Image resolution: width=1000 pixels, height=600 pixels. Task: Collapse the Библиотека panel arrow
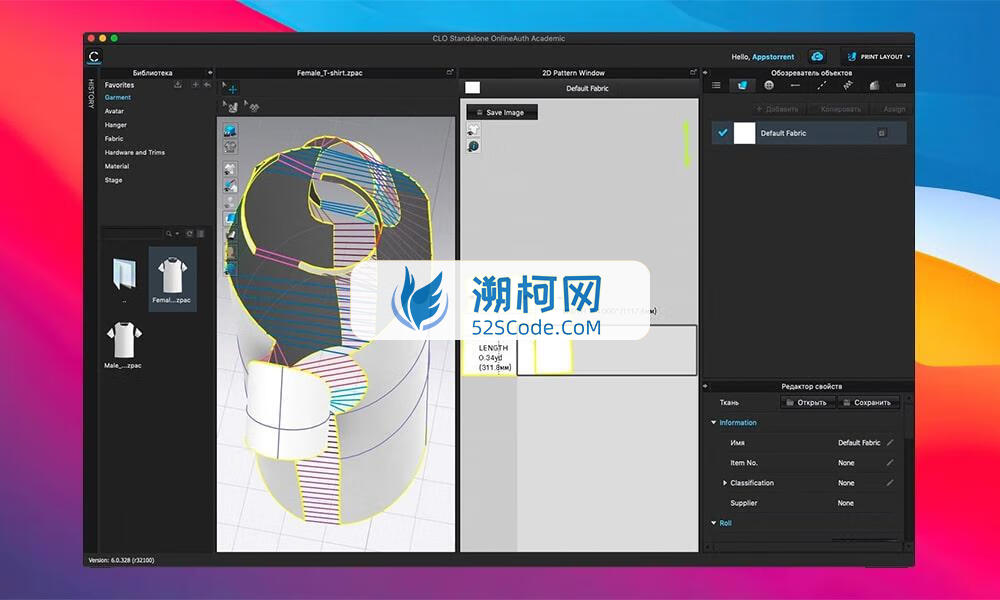pos(209,73)
